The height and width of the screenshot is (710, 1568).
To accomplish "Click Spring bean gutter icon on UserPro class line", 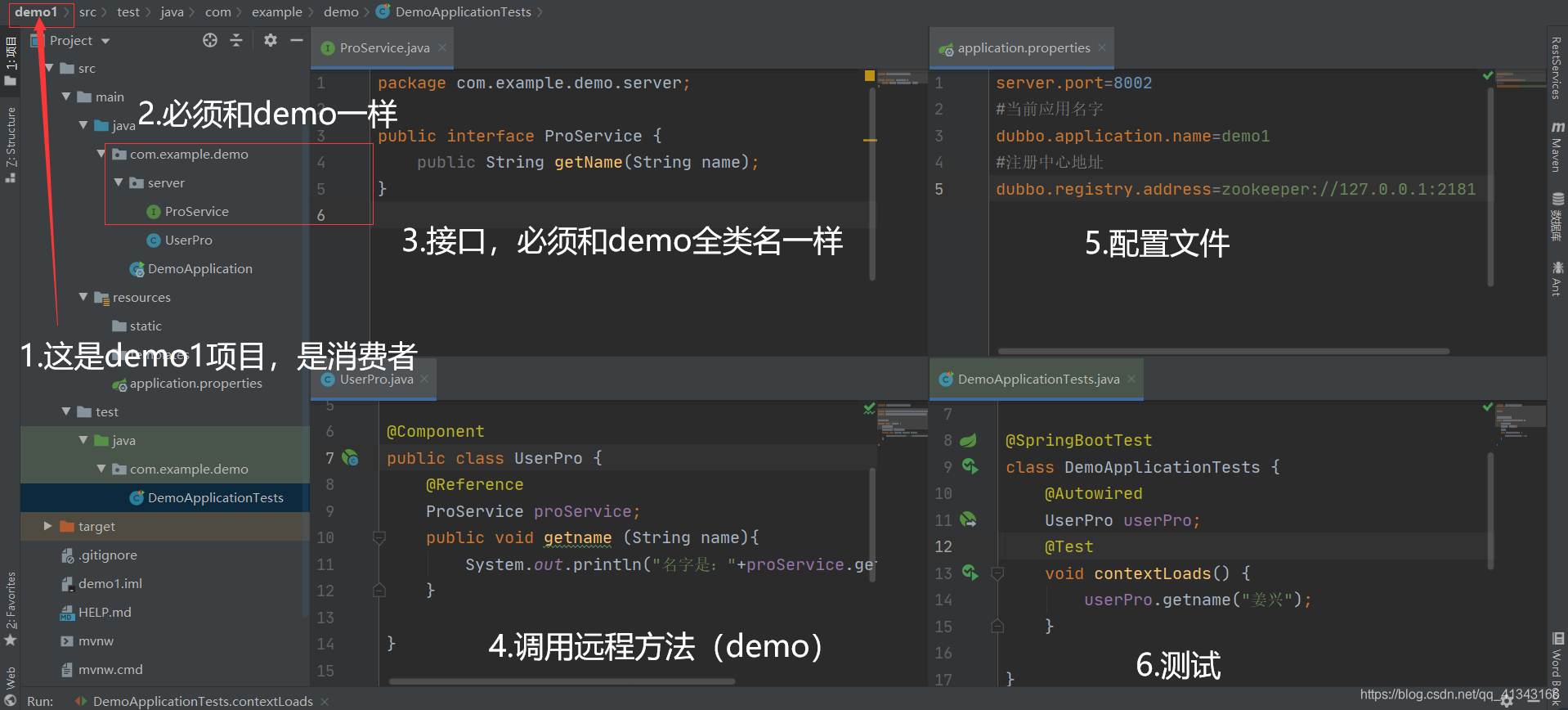I will 350,458.
